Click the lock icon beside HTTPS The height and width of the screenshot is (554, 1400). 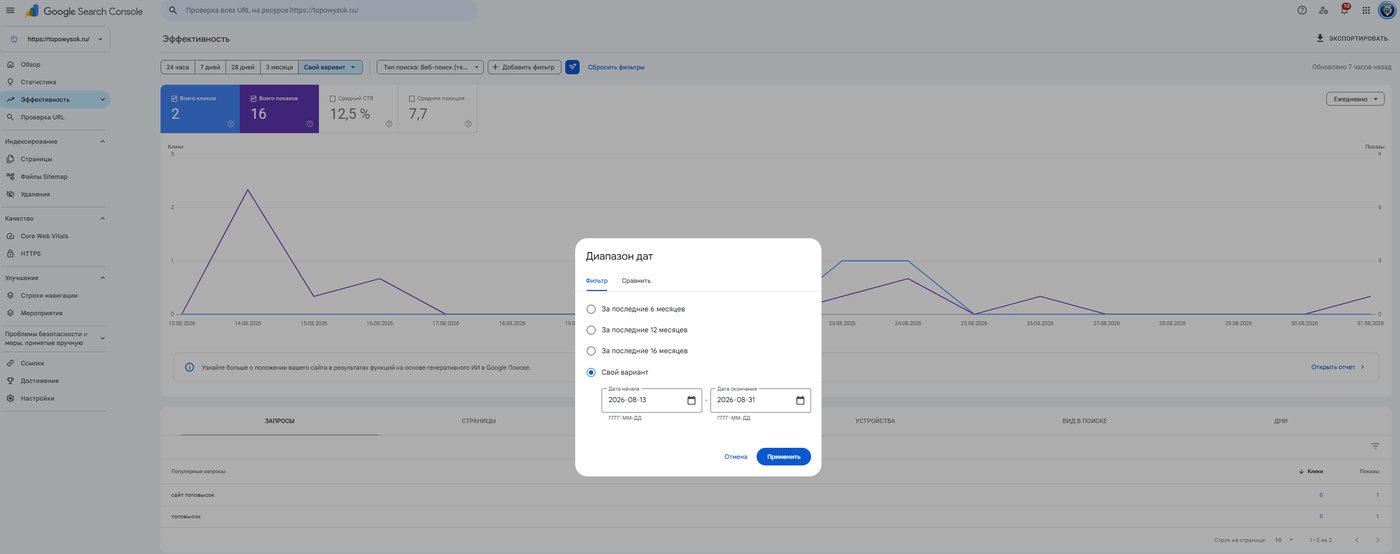[10, 253]
